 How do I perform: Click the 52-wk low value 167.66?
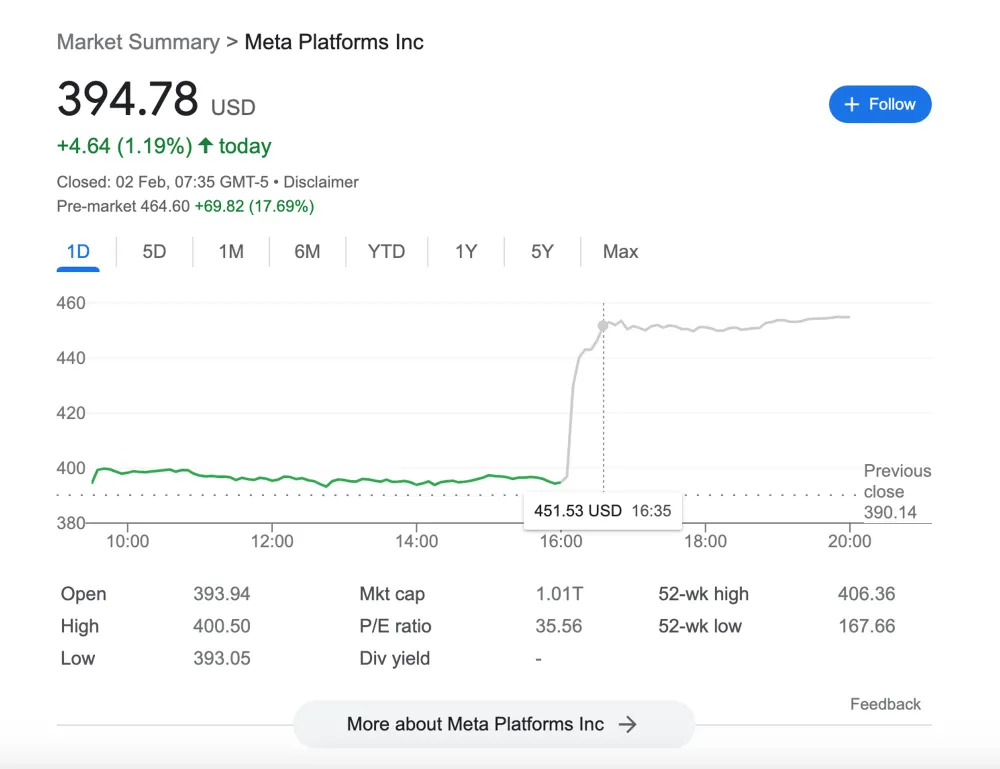click(x=867, y=626)
